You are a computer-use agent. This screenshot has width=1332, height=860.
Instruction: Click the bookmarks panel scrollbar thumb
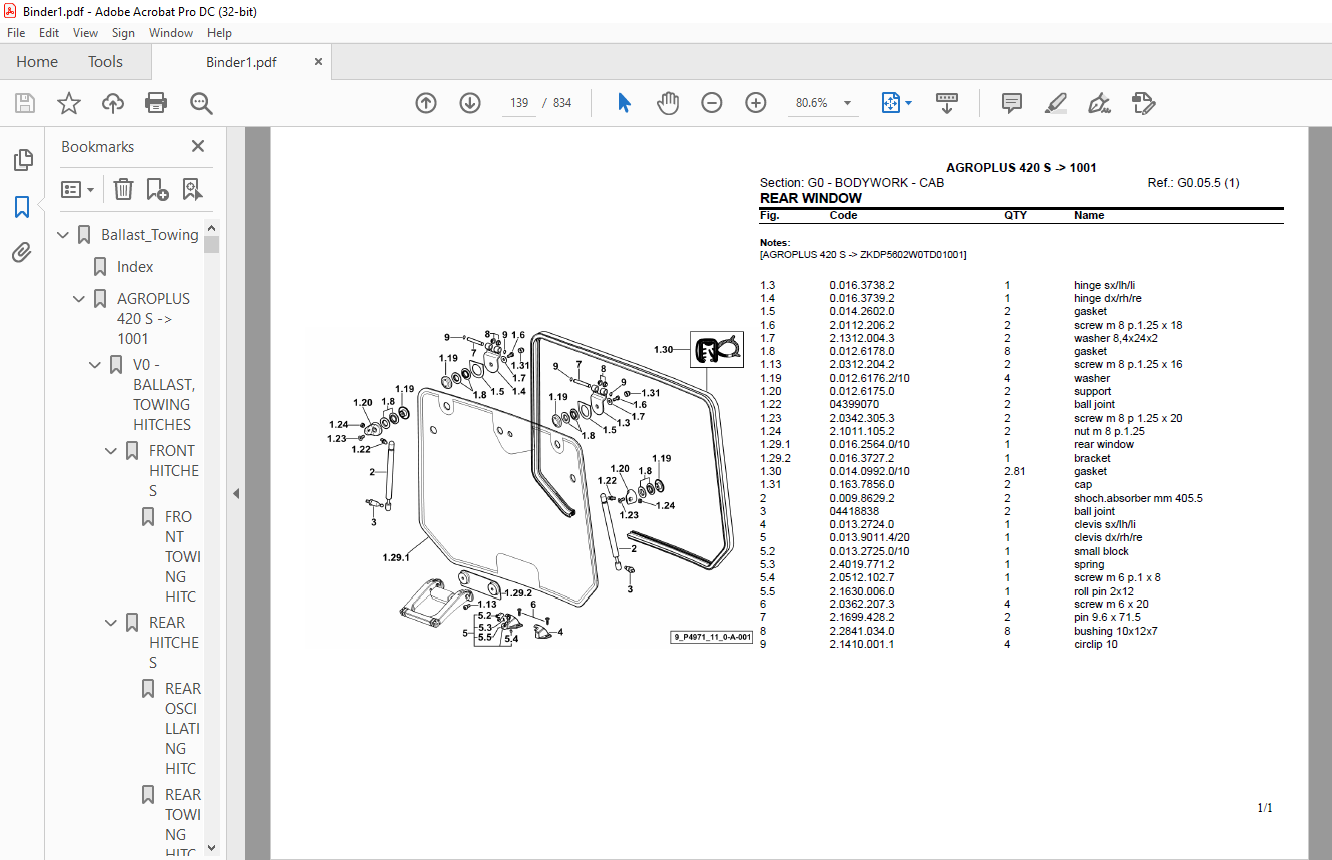tap(211, 244)
